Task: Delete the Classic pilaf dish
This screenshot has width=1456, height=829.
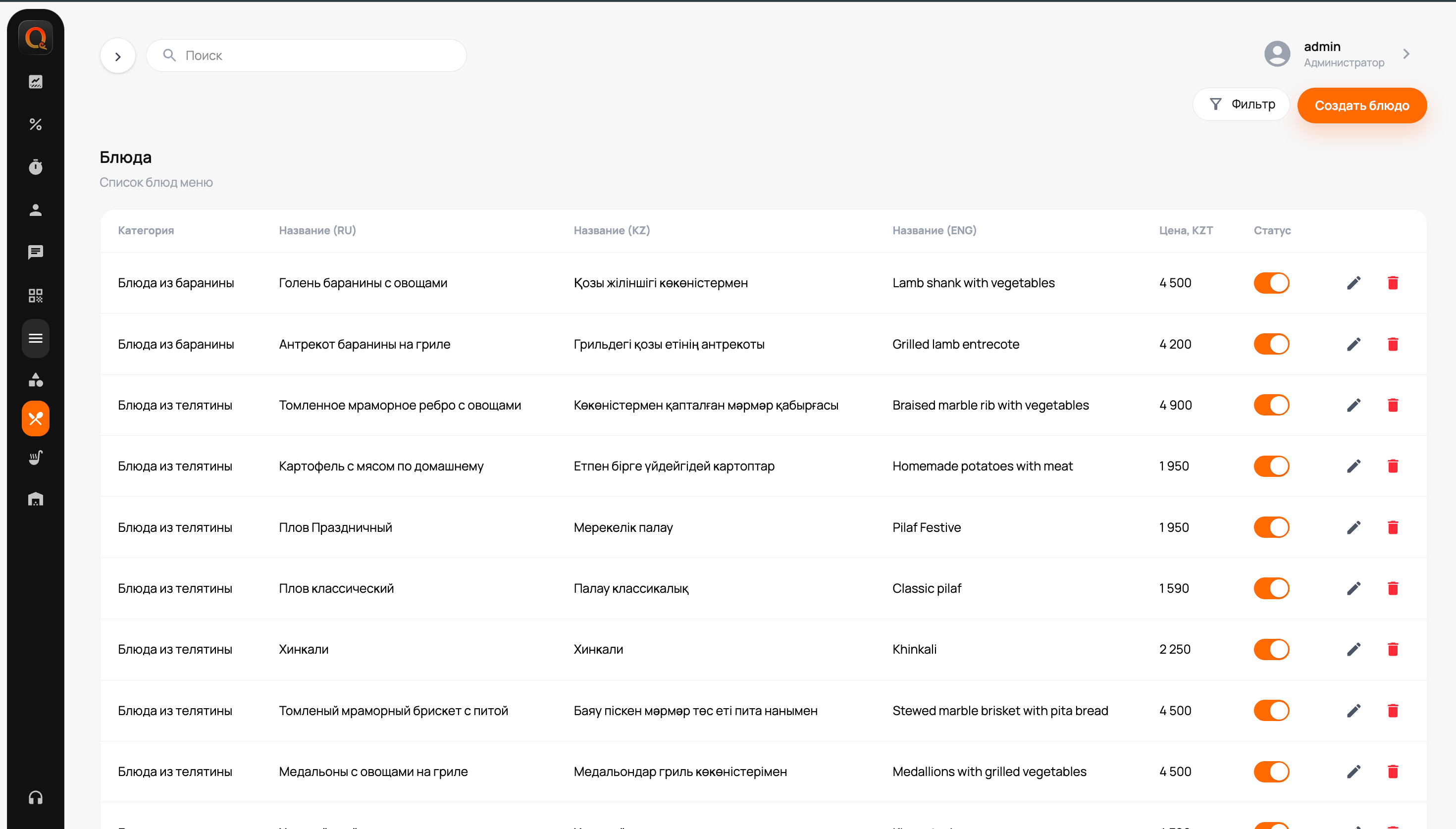Action: coord(1392,588)
